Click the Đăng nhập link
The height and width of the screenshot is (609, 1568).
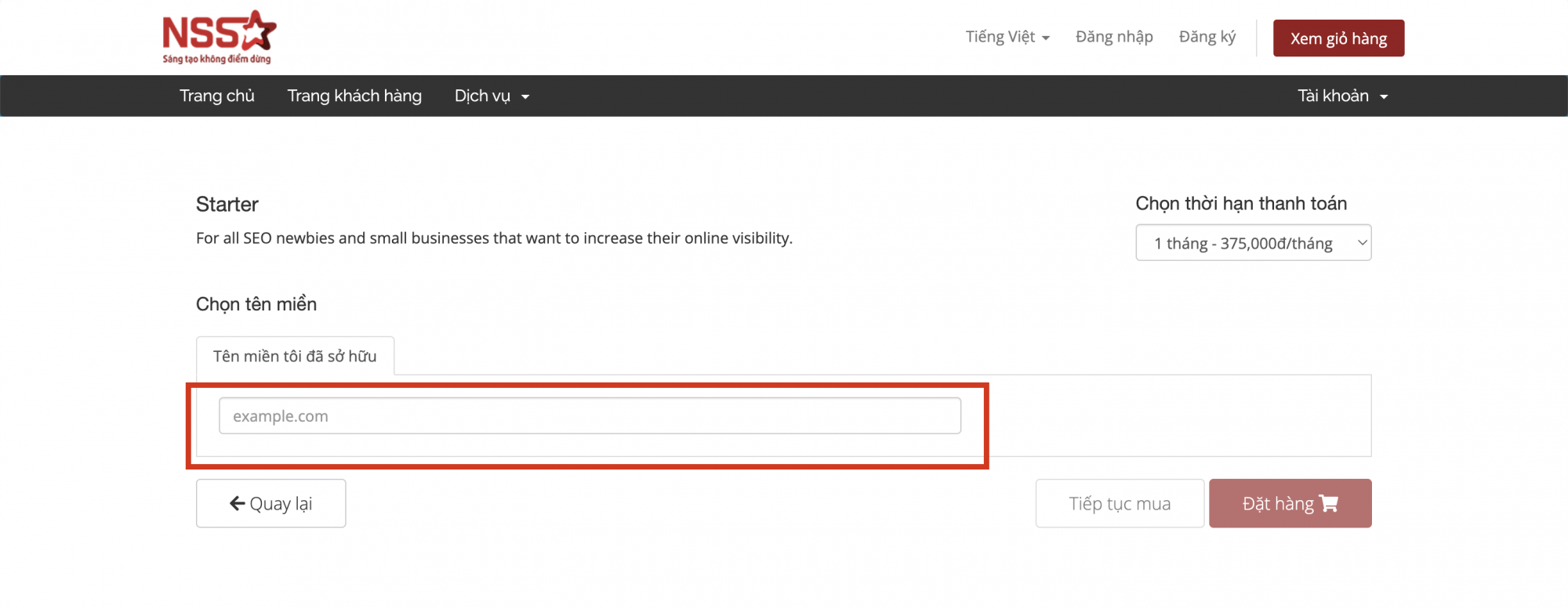click(1114, 37)
